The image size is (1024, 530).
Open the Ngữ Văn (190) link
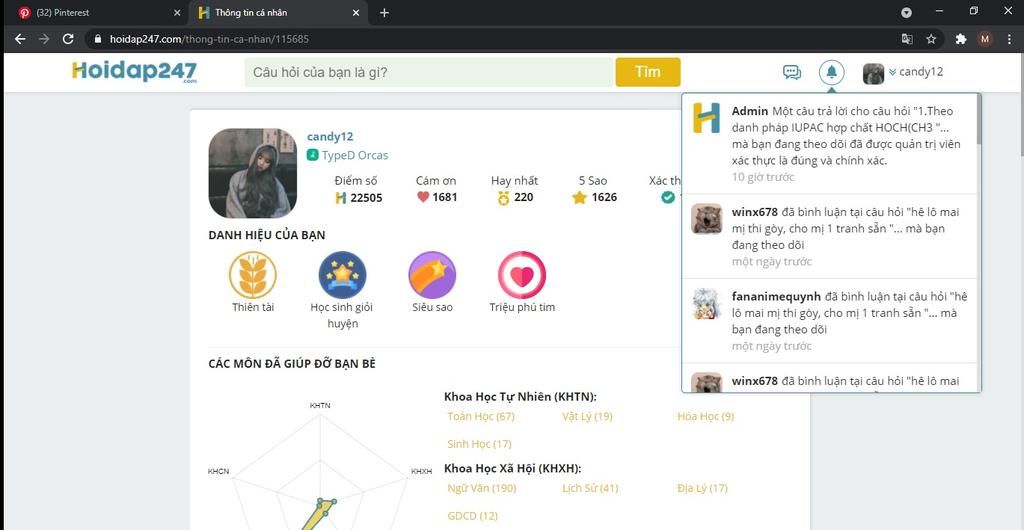pos(481,488)
